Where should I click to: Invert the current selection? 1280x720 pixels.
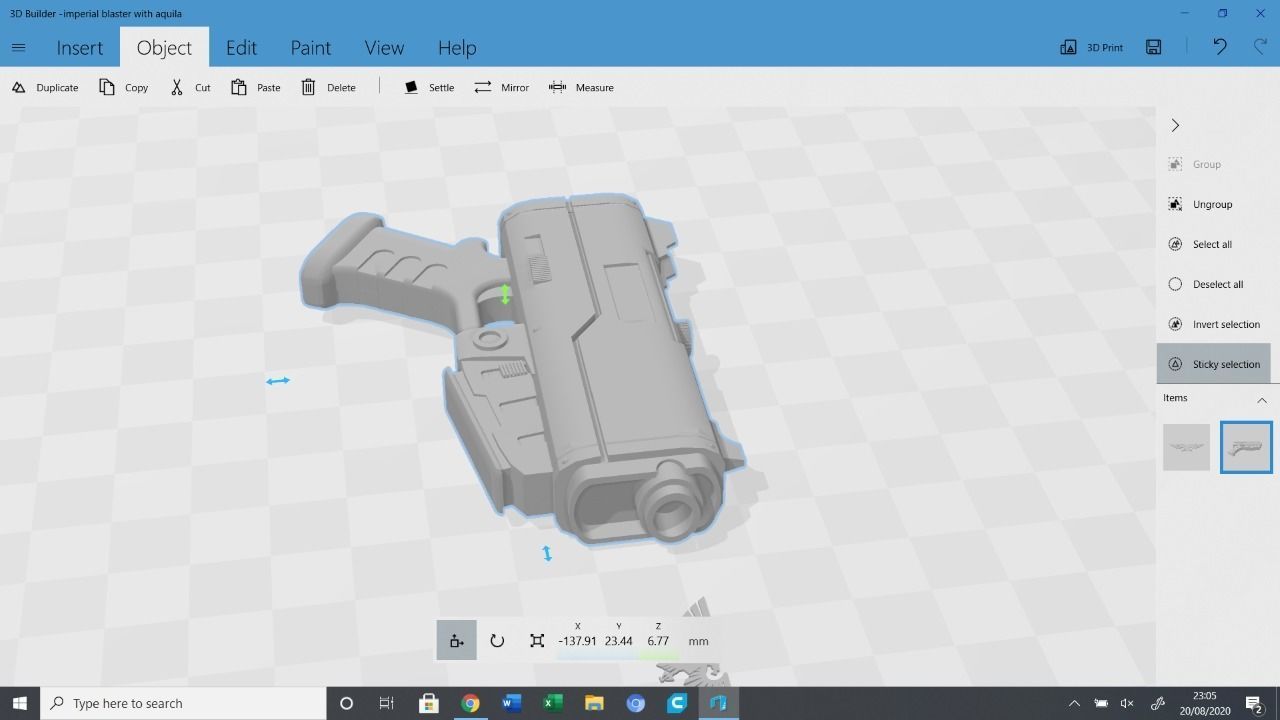(x=1214, y=324)
